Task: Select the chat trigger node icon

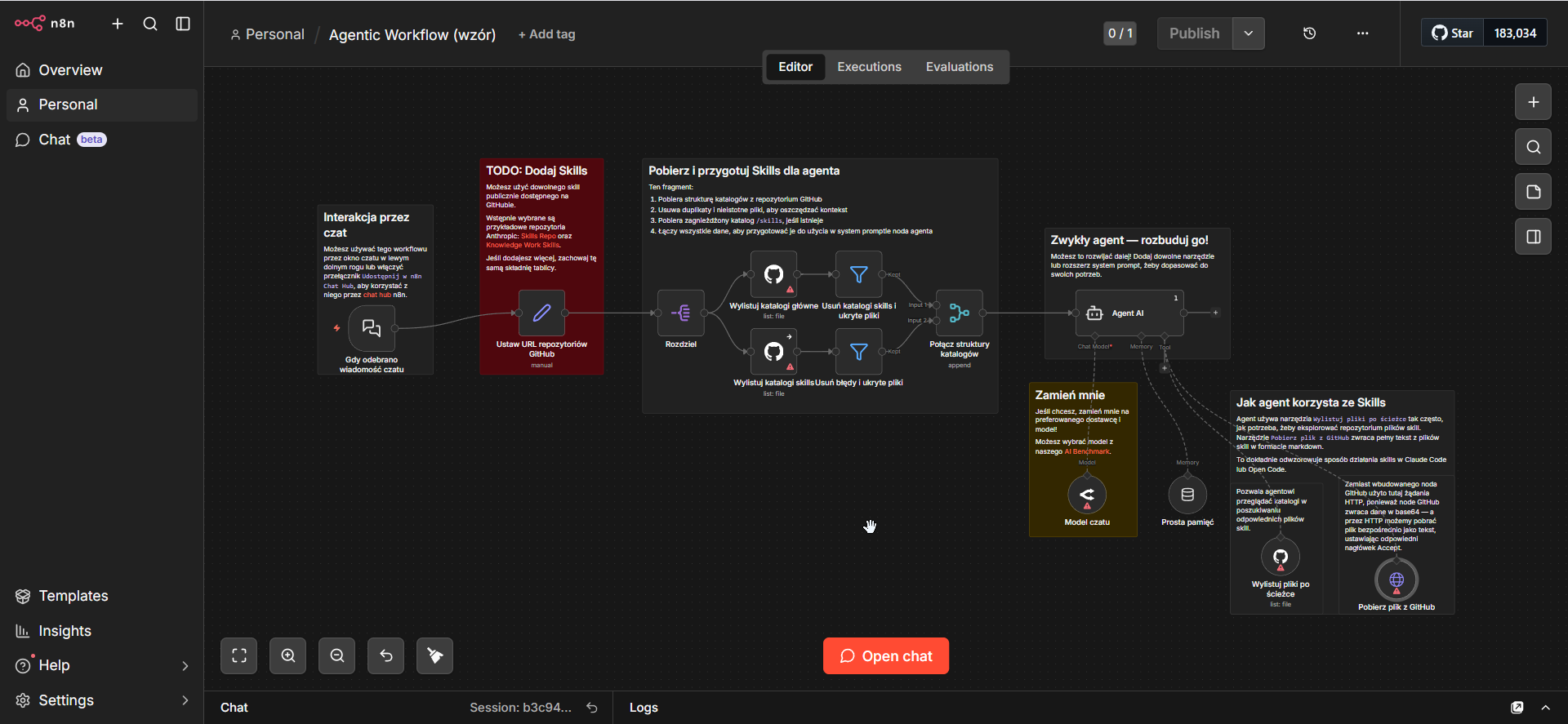Action: click(372, 328)
